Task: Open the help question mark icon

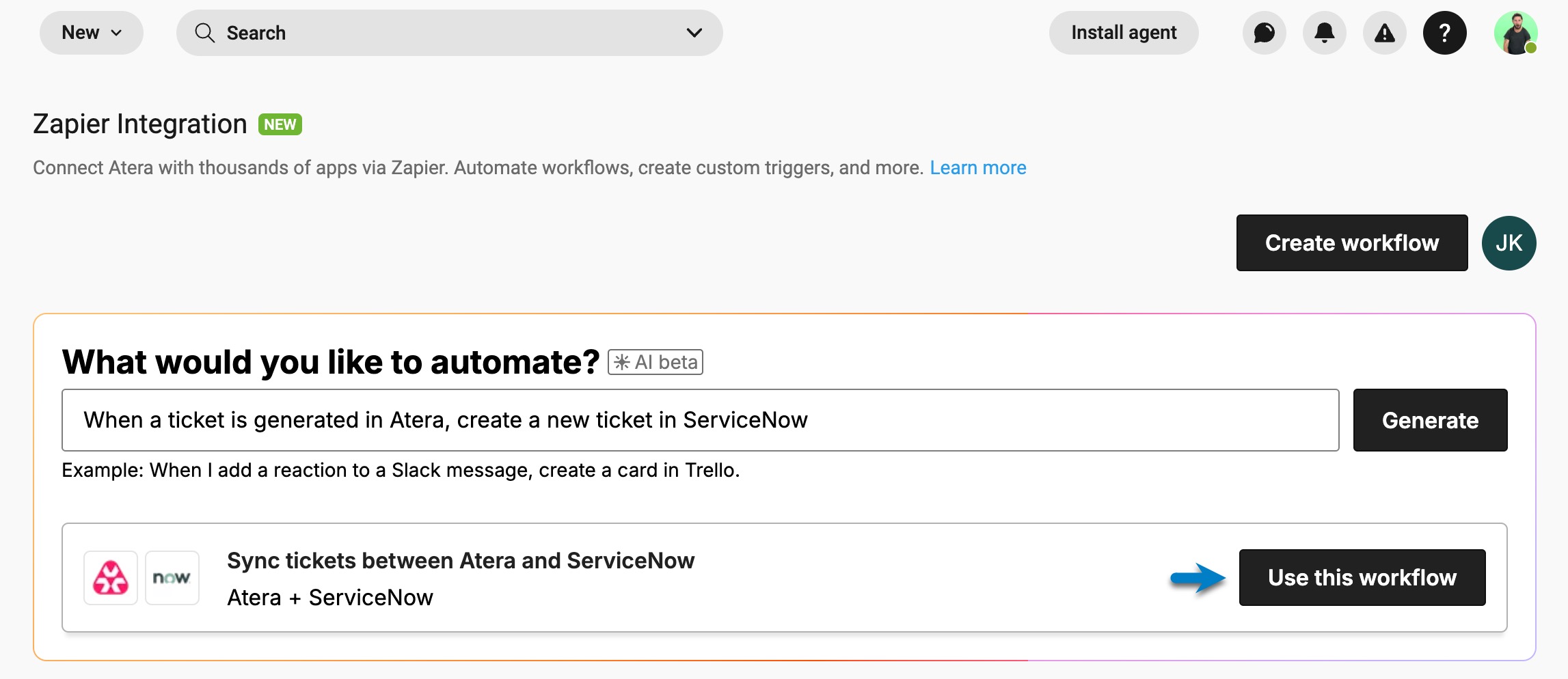Action: [1444, 33]
